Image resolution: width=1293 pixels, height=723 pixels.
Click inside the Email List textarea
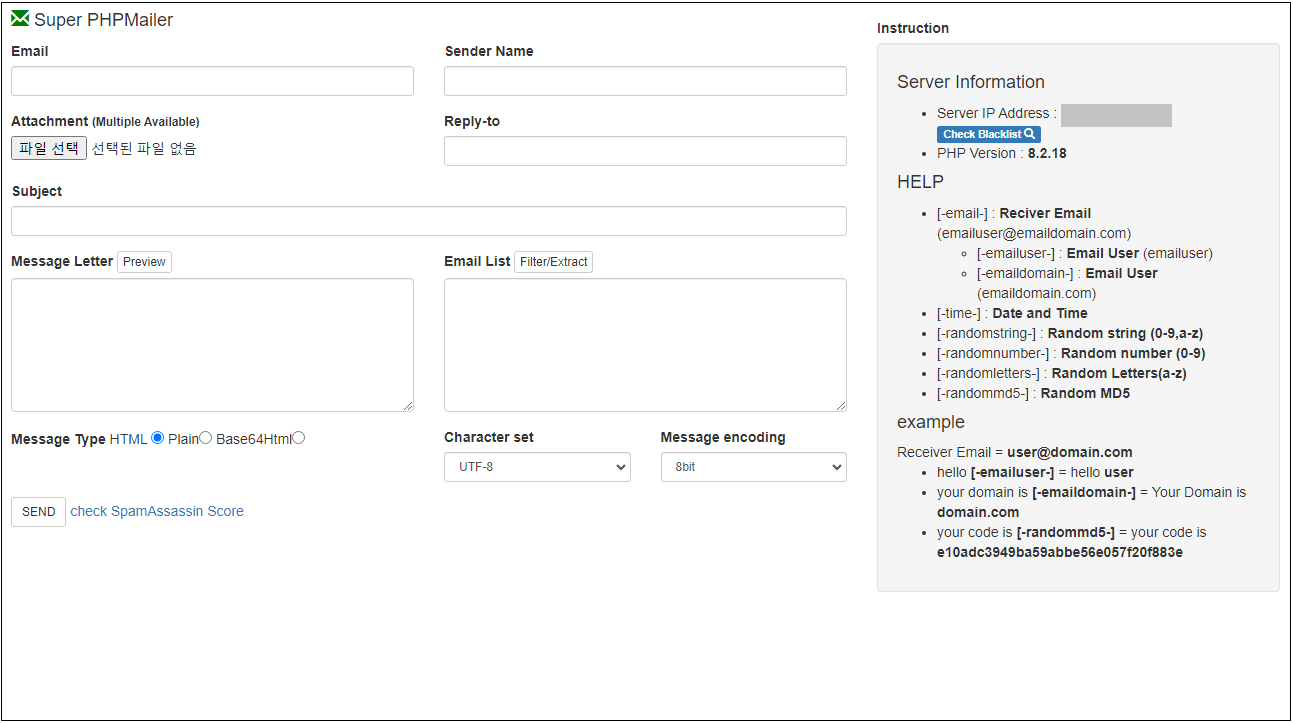pyautogui.click(x=645, y=345)
